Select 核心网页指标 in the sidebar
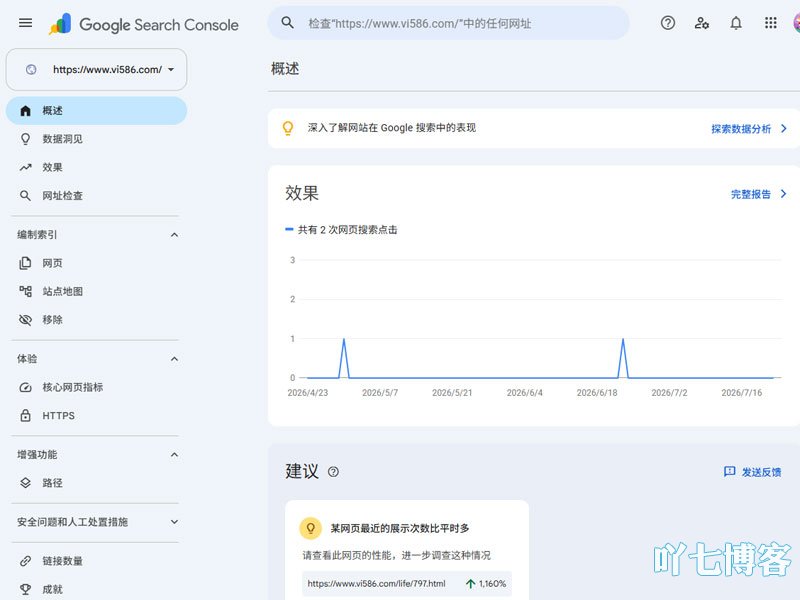Image resolution: width=800 pixels, height=600 pixels. coord(96,387)
